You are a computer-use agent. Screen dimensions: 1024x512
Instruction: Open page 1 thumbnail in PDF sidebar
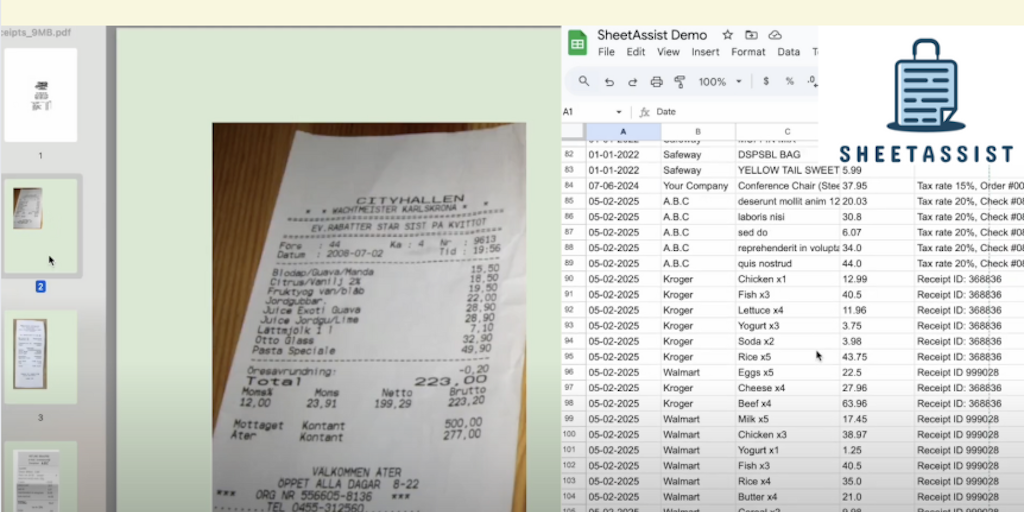[40, 95]
